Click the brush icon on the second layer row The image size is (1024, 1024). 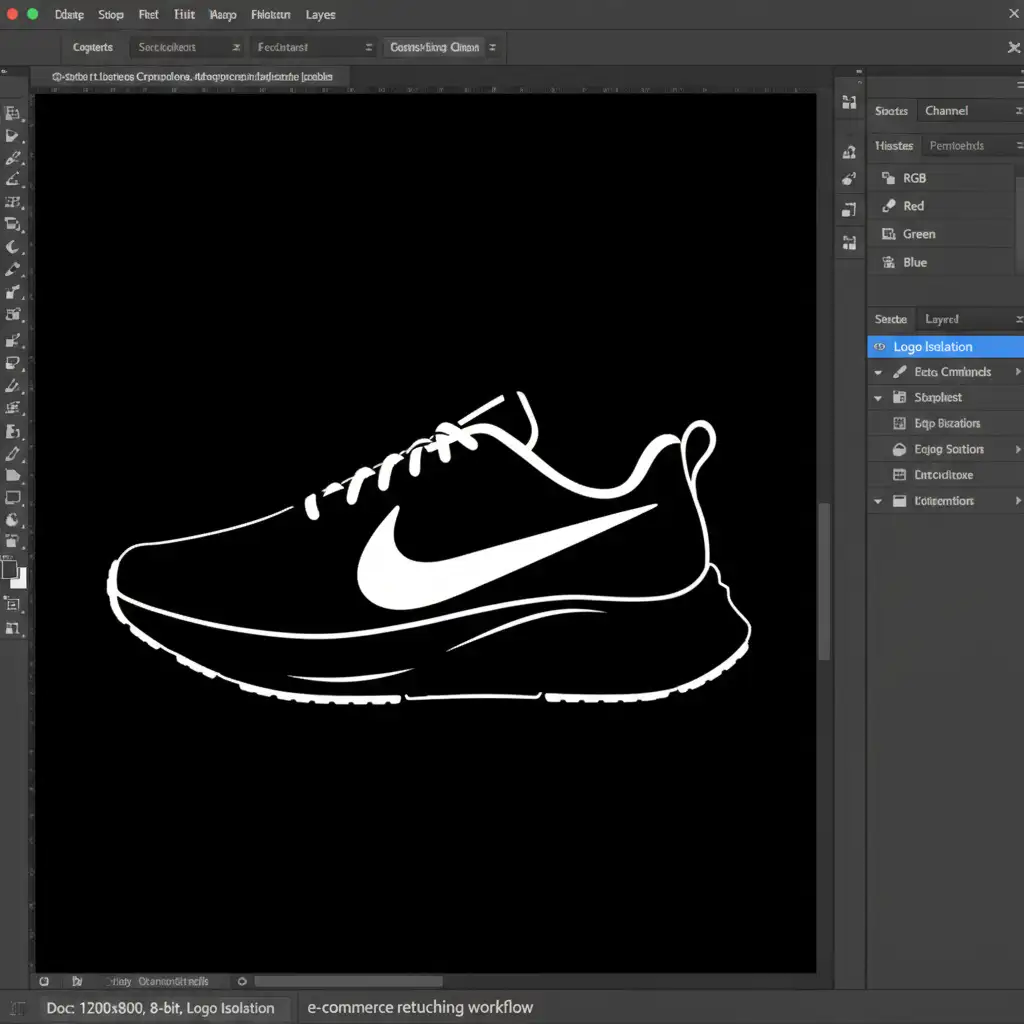[x=898, y=372]
